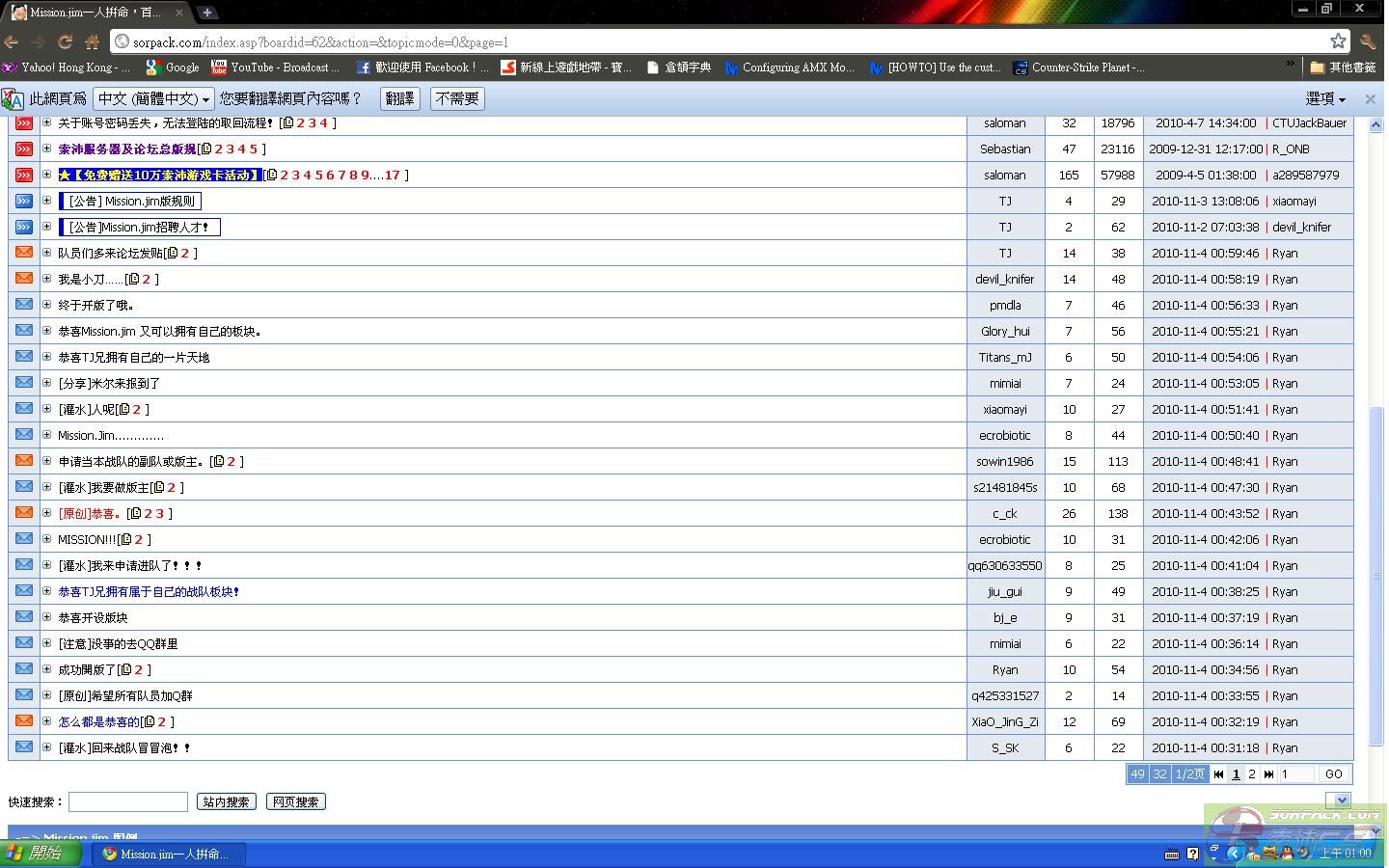The image size is (1389, 868).
Task: Open the YouTube bookmark in the bookmarks bar
Action: pyautogui.click(x=277, y=68)
